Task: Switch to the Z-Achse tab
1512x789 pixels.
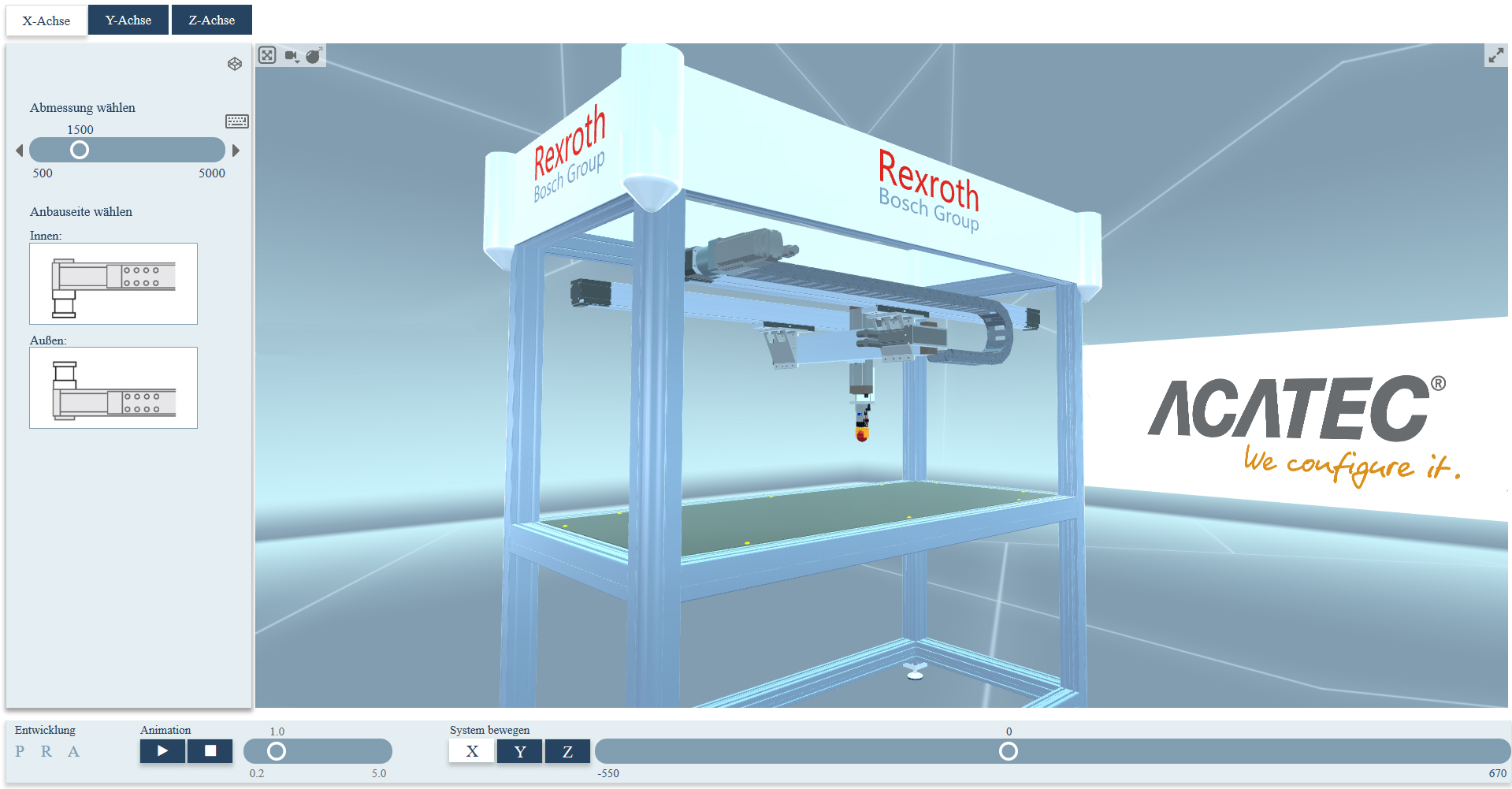Action: (x=212, y=20)
